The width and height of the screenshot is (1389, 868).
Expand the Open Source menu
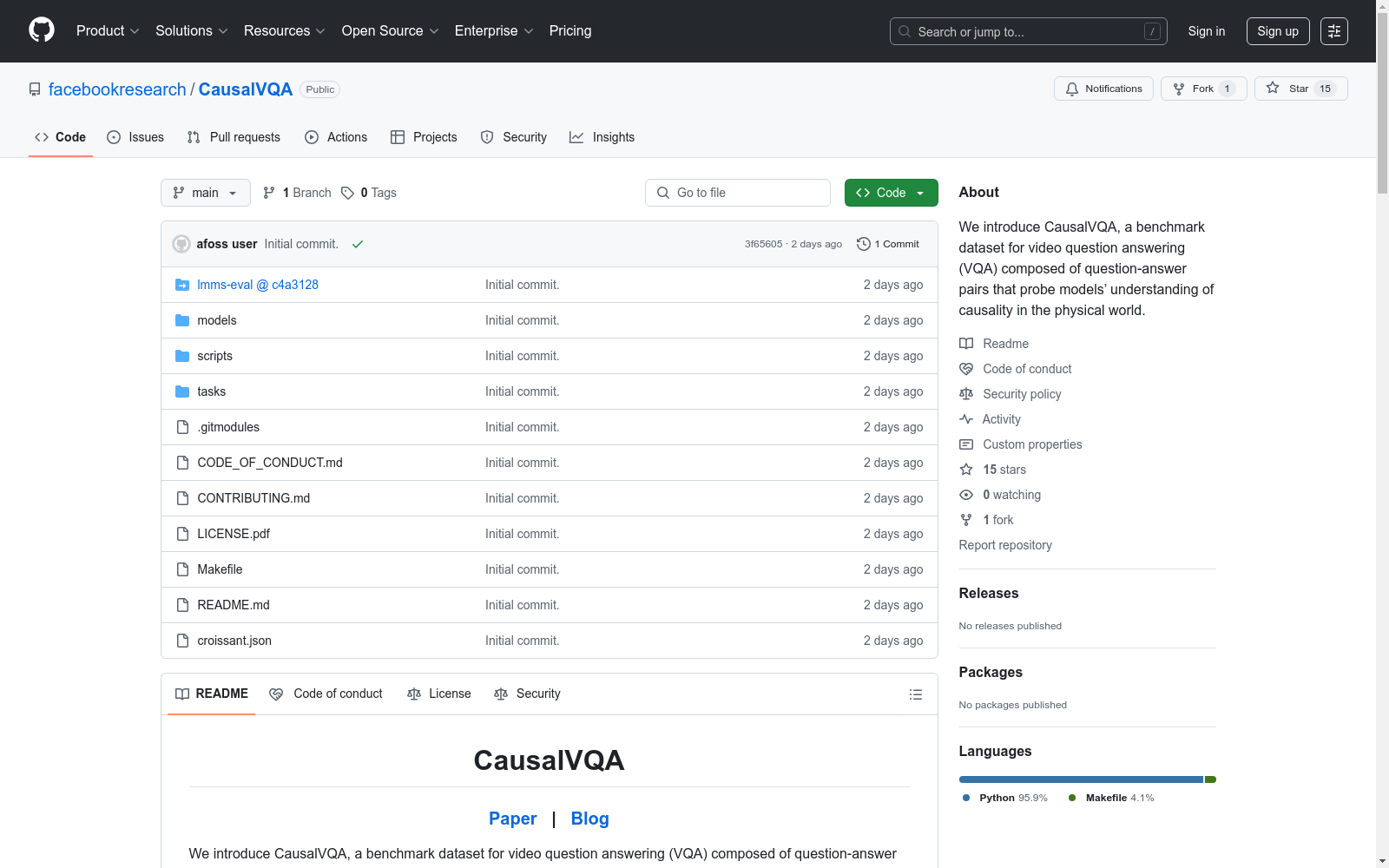click(x=391, y=31)
